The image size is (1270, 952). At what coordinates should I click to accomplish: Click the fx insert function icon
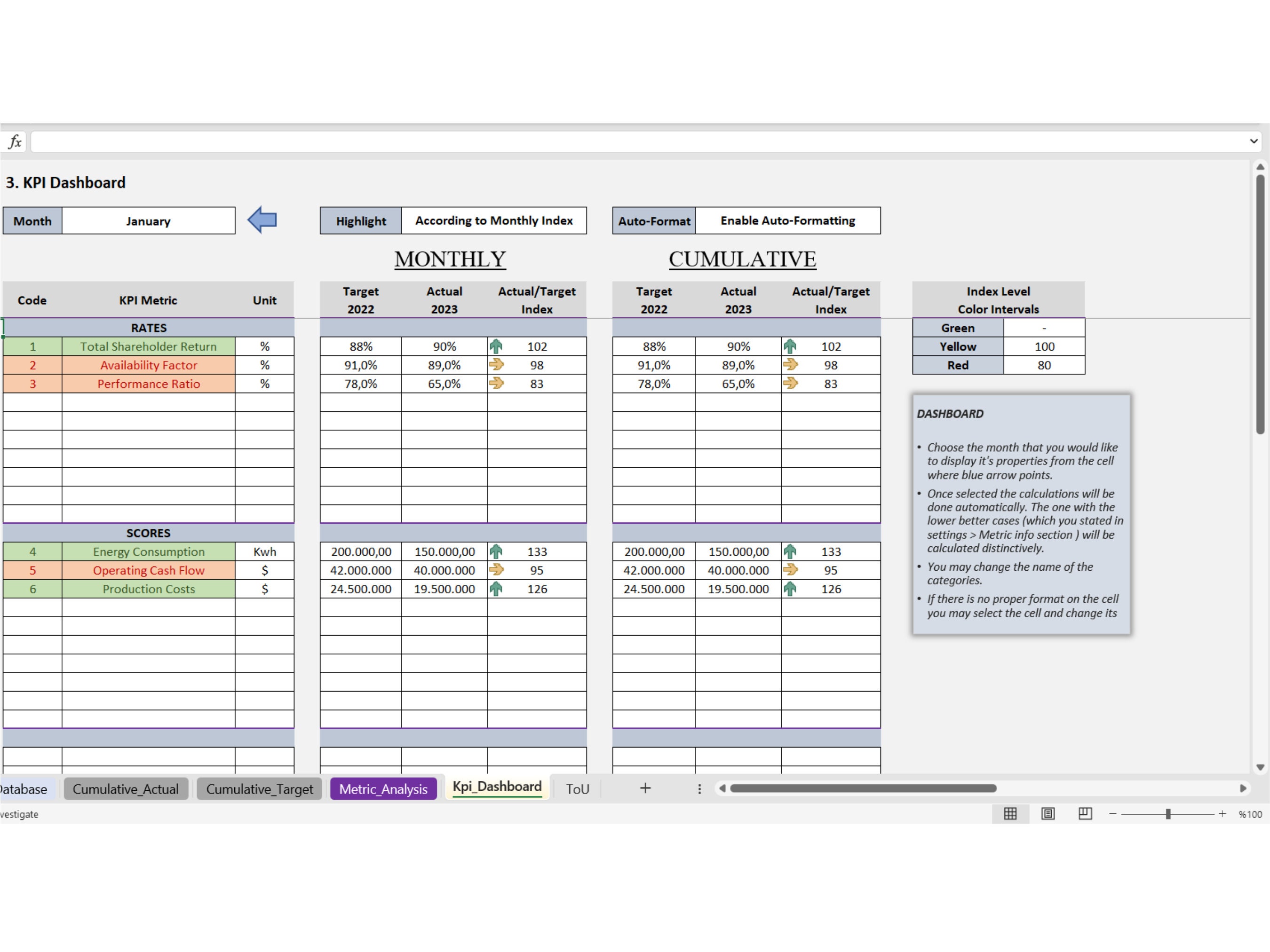point(15,141)
